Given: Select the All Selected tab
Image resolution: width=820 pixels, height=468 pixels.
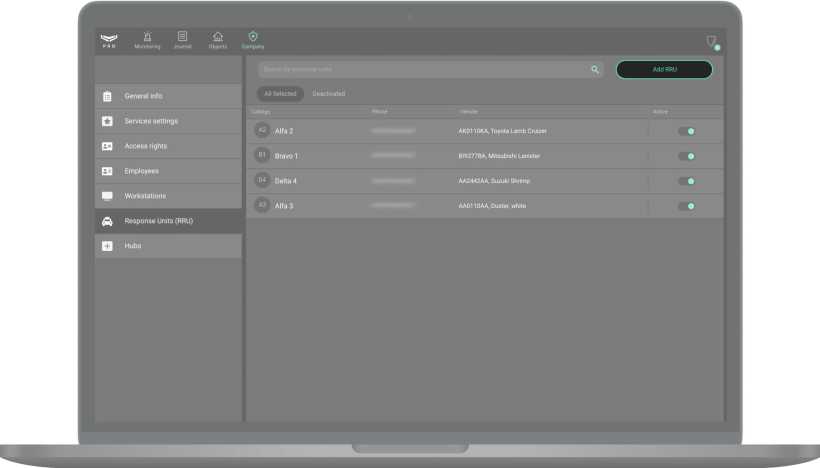Looking at the screenshot, I should [280, 94].
